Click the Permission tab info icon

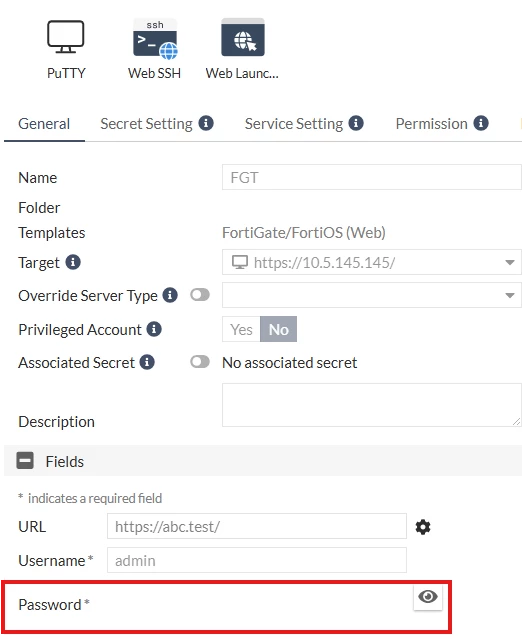click(481, 123)
